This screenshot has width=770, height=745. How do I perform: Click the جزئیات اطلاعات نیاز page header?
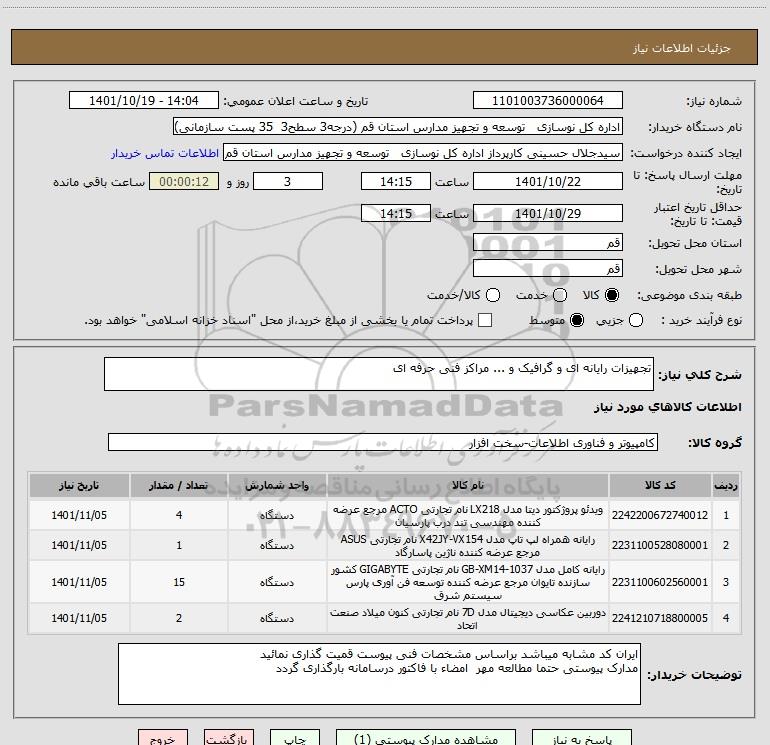pos(681,48)
